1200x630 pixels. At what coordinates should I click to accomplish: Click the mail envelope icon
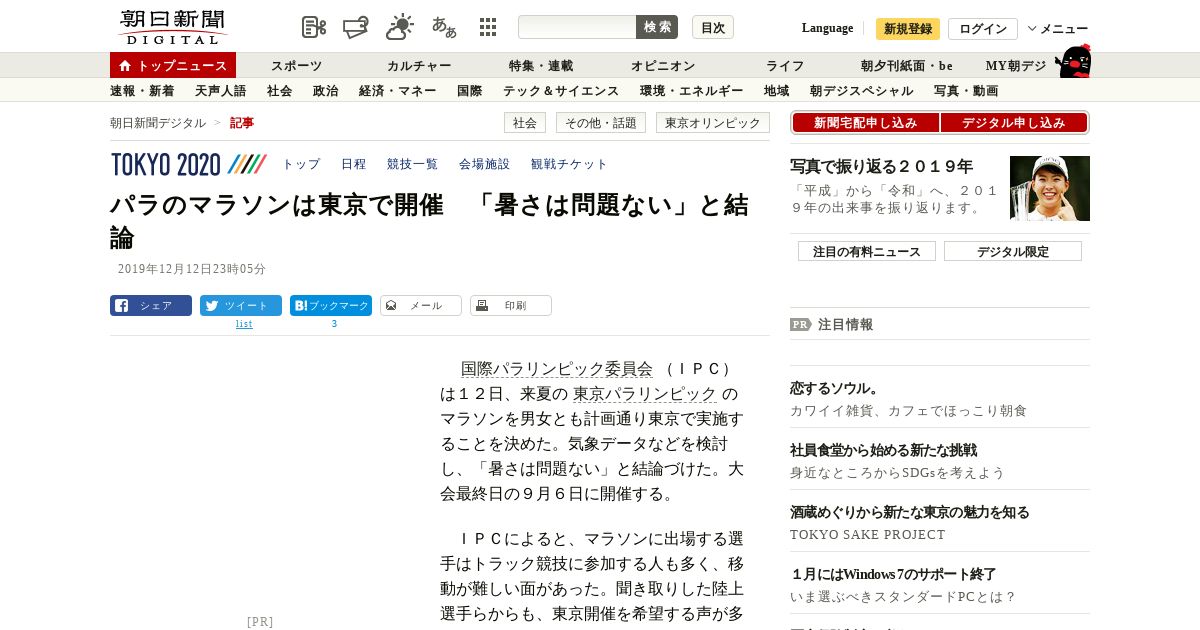coord(391,305)
